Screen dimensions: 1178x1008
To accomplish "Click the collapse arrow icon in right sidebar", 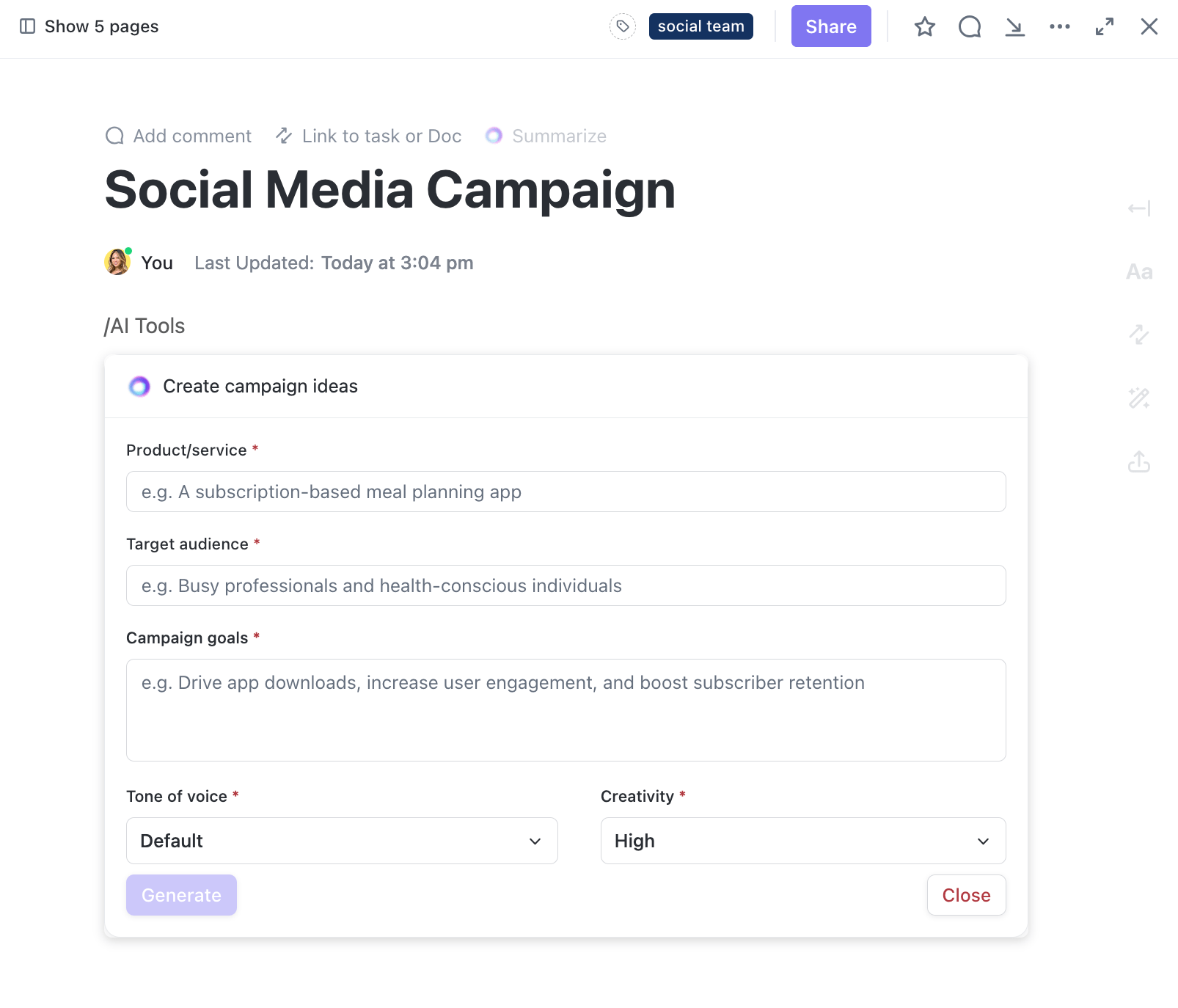I will 1139,209.
